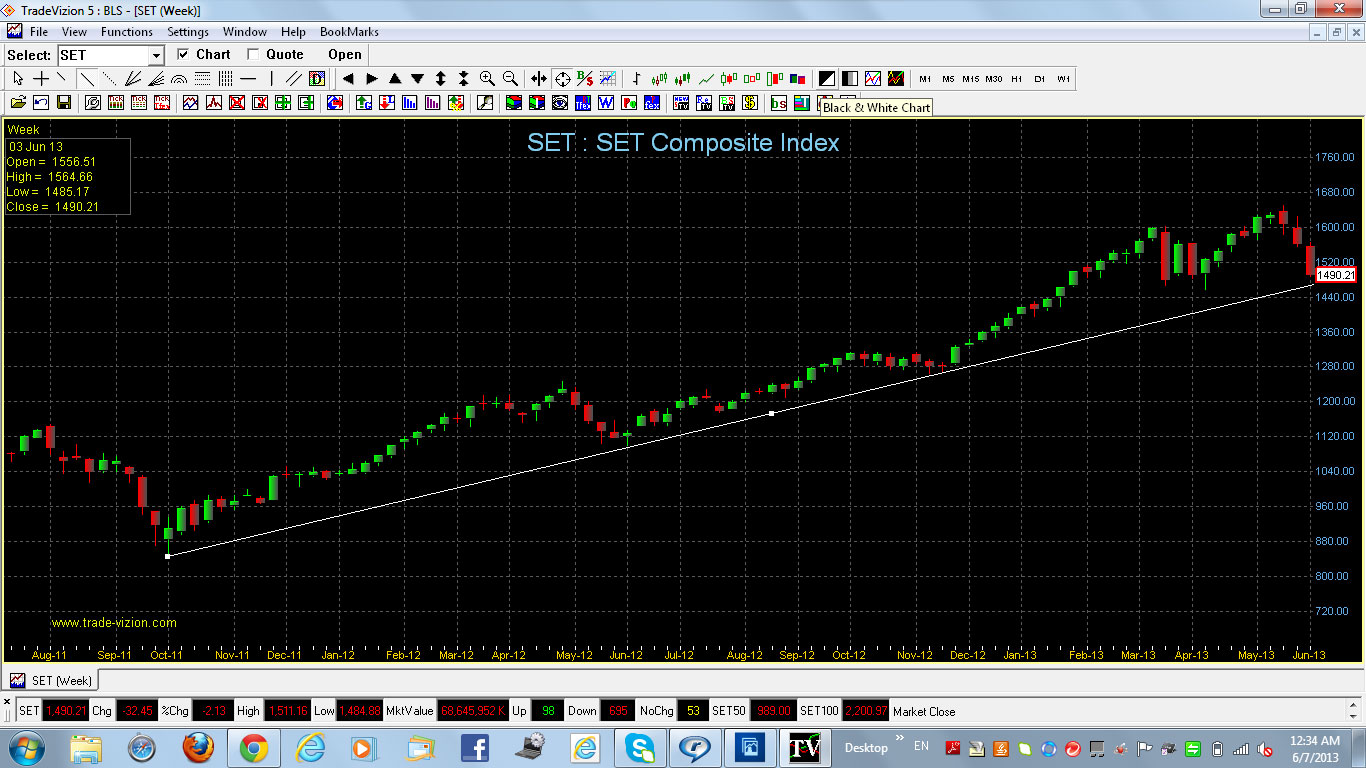The image size is (1366, 768).
Task: Click the right arrow chart navigation button
Action: [371, 78]
